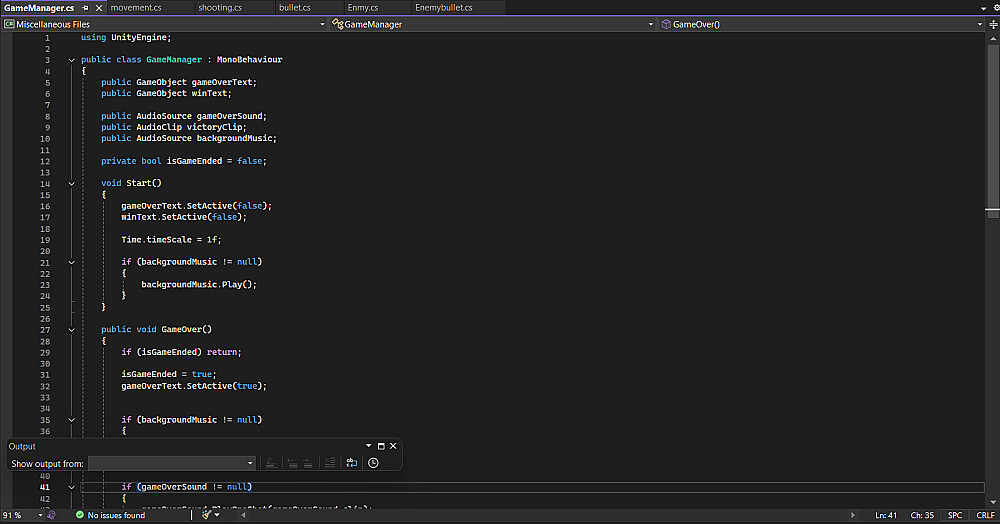Click gameOverText.SetActive(true) on line 32

194,386
